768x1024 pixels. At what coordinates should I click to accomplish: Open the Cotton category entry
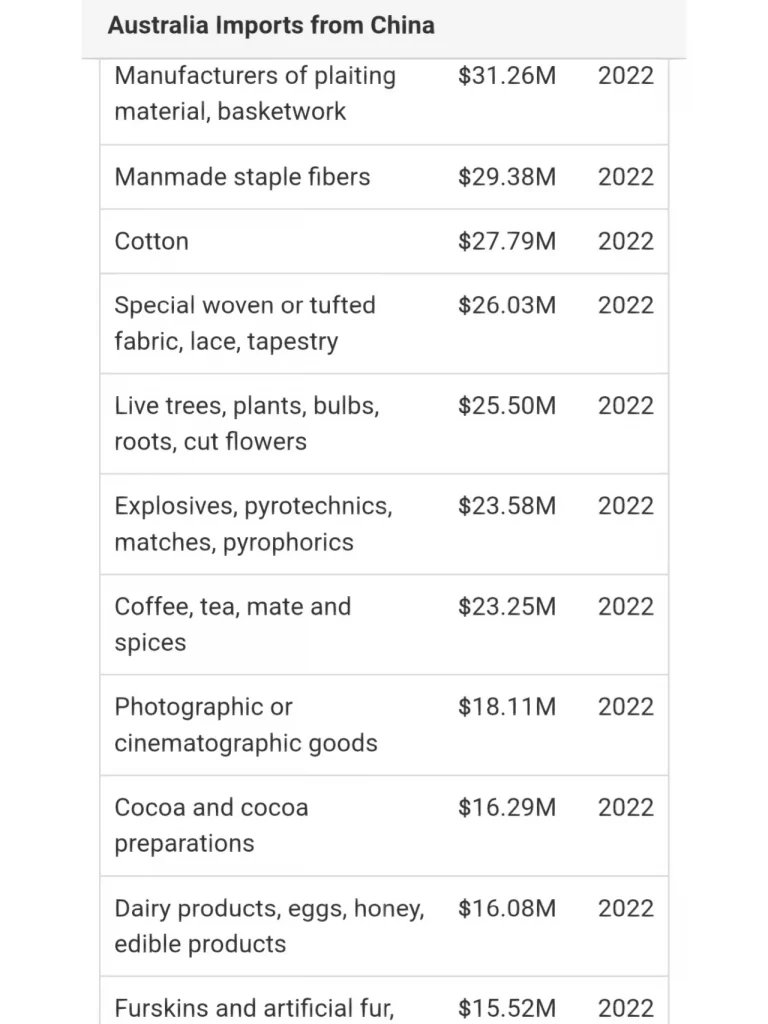click(384, 242)
